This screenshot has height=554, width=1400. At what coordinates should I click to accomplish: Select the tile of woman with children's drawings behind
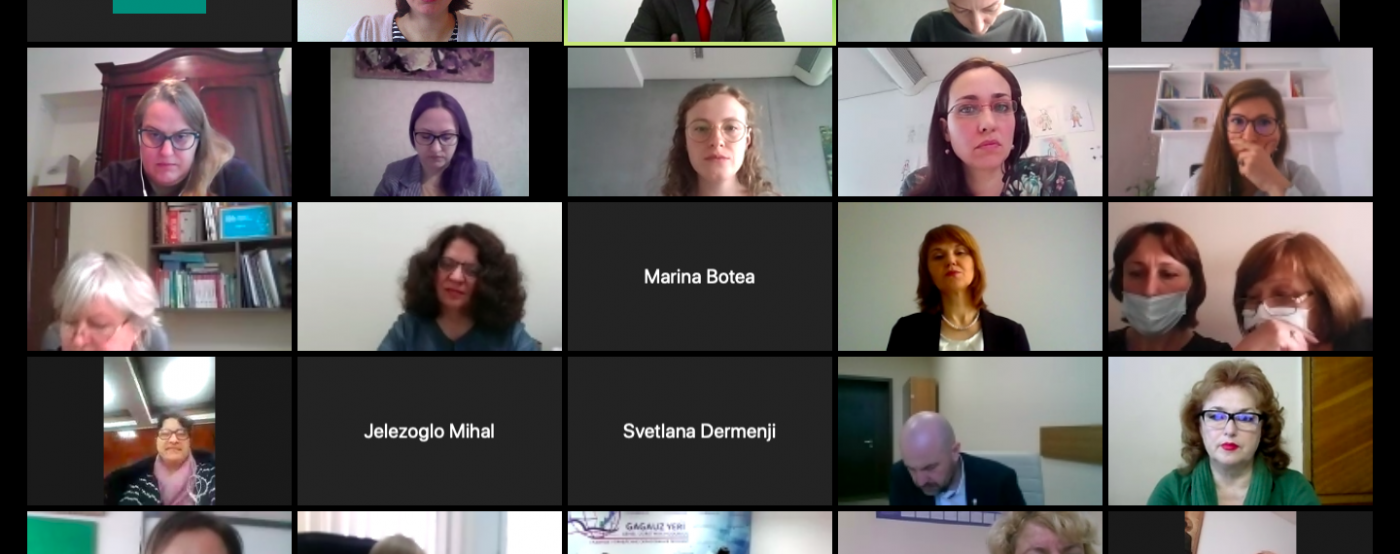pos(970,122)
